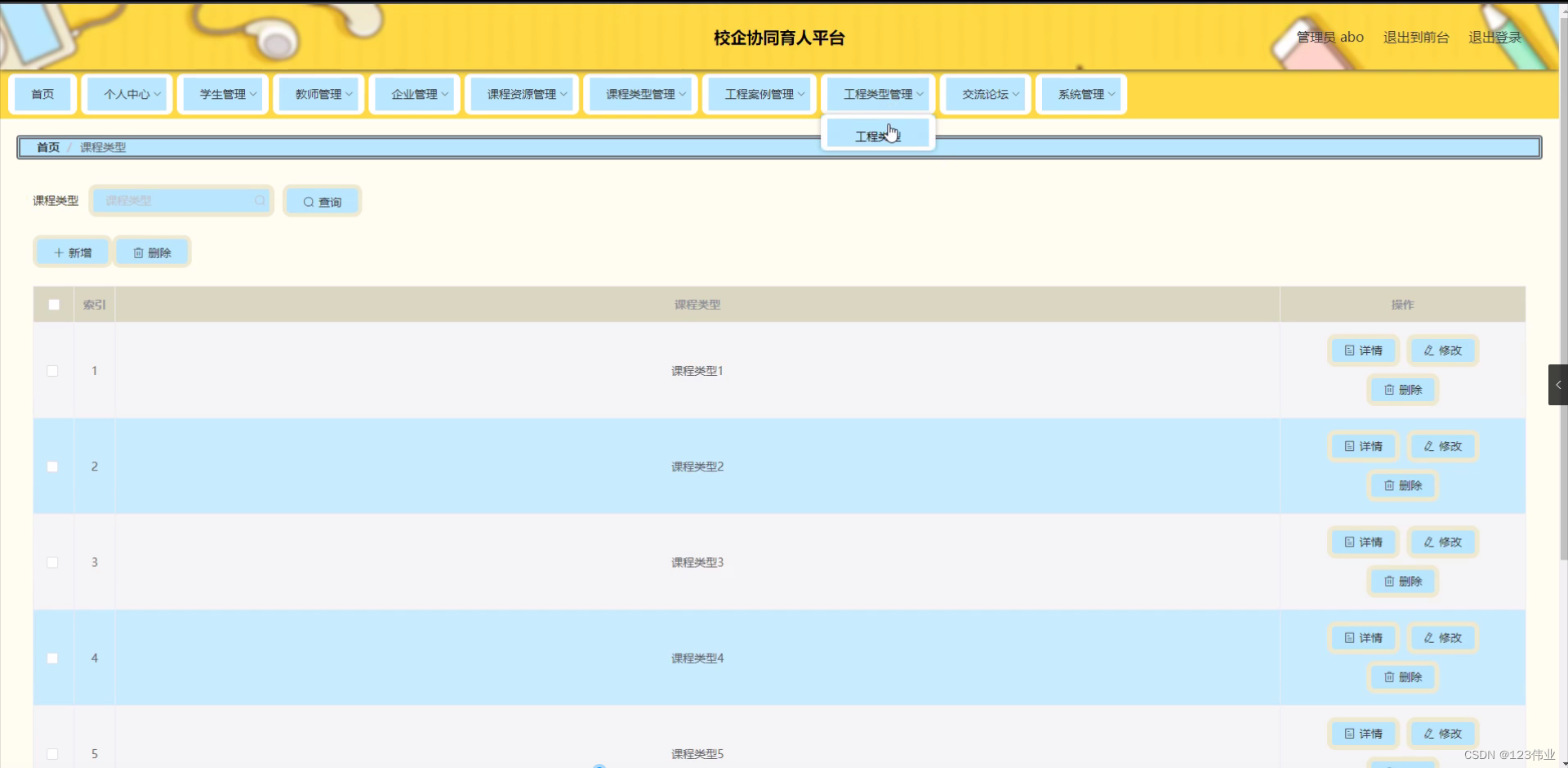This screenshot has width=1568, height=768.
Task: Click the pencil icon on 修改 for 课程类型4
Action: click(1428, 638)
